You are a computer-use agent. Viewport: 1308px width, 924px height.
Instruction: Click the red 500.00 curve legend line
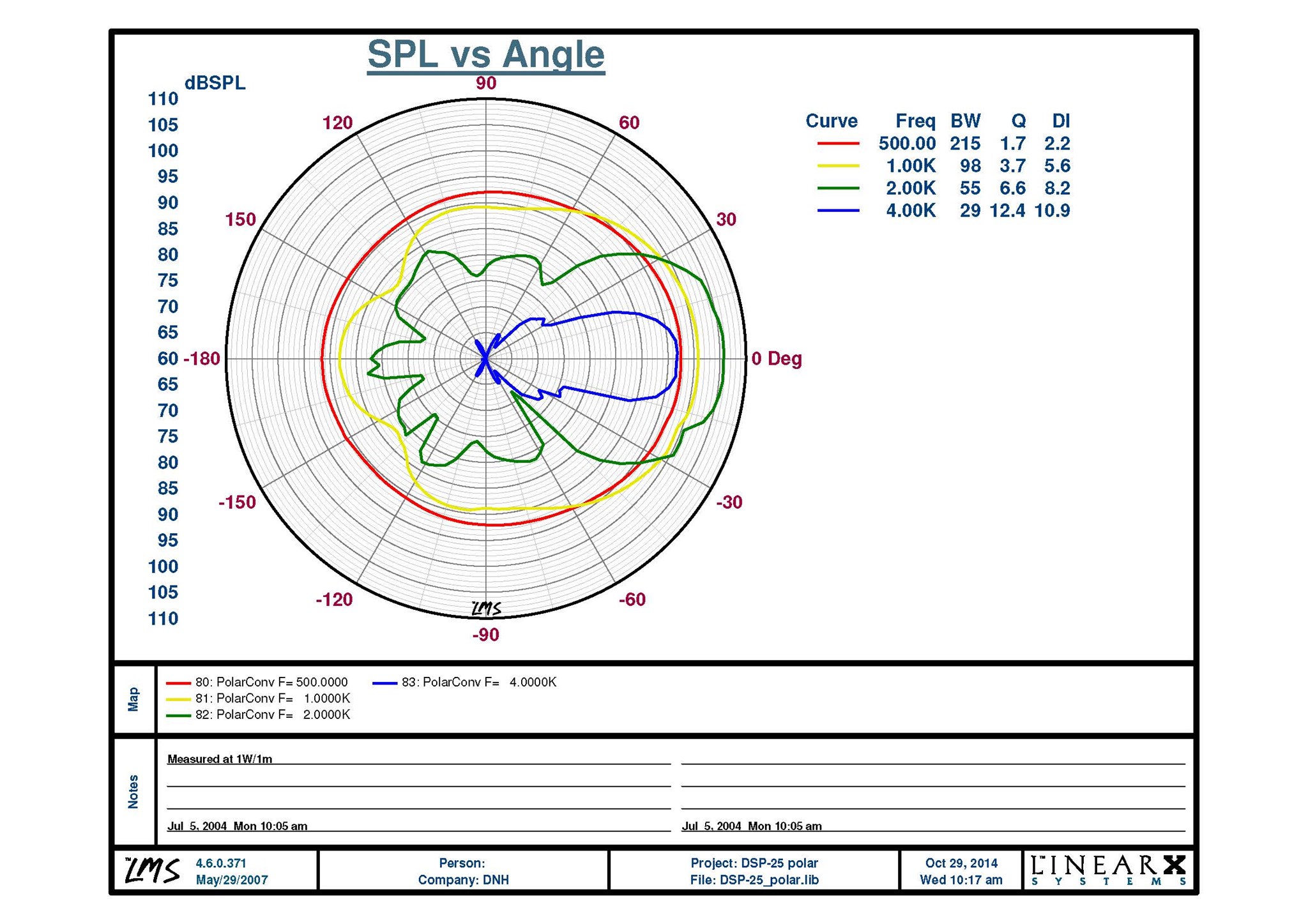[x=838, y=144]
